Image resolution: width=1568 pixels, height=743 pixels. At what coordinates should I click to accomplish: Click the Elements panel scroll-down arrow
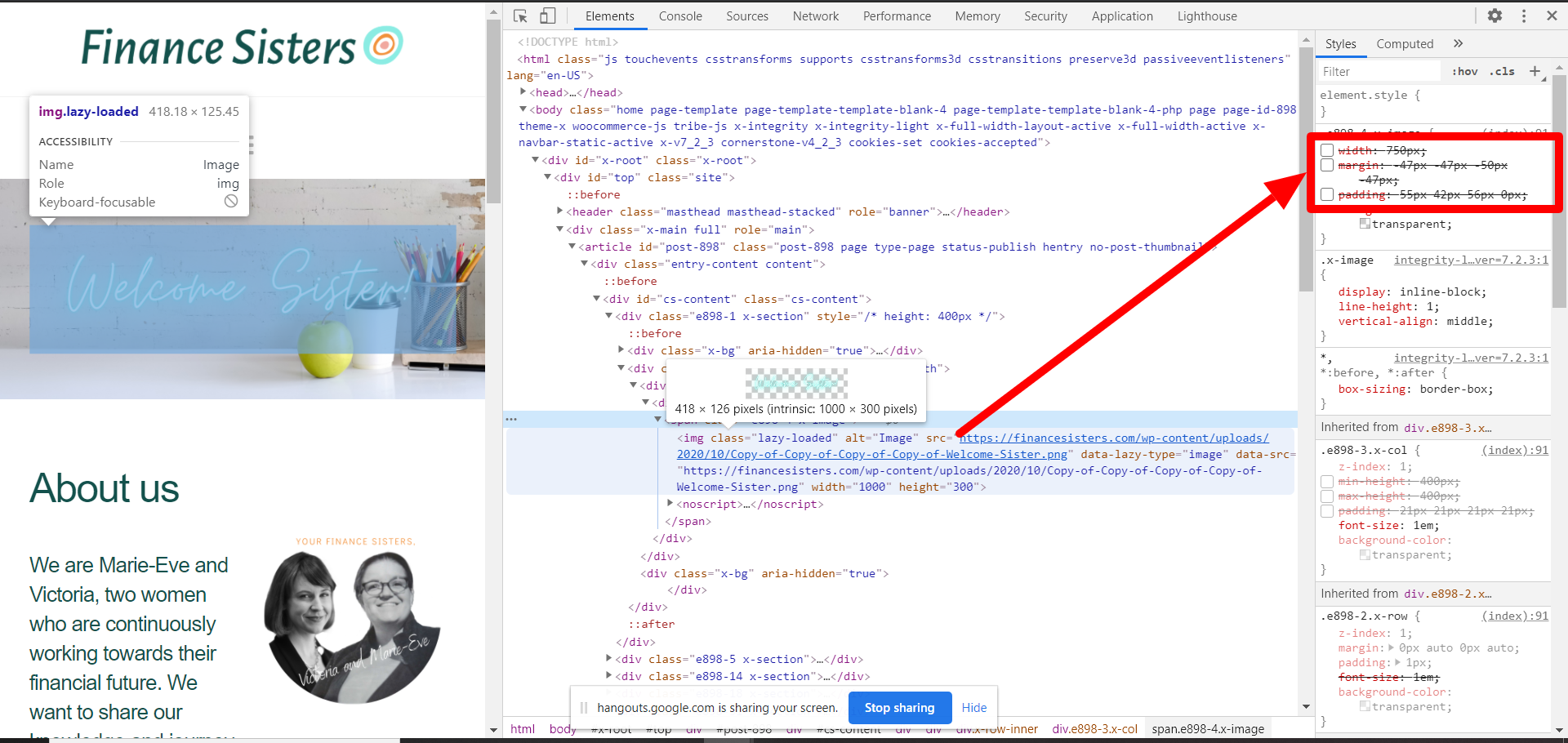point(1306,706)
